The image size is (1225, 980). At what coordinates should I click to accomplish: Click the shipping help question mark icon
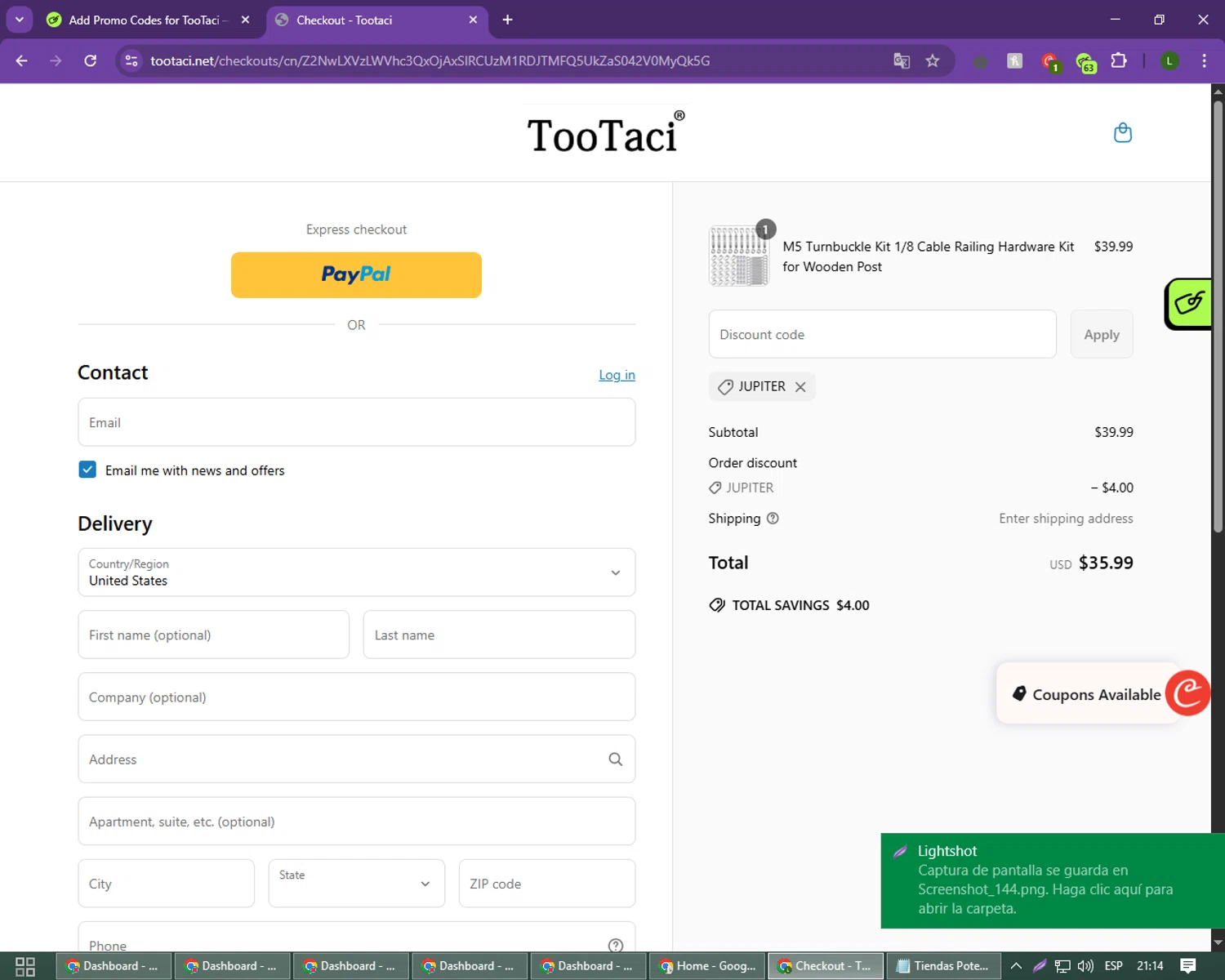click(x=773, y=519)
